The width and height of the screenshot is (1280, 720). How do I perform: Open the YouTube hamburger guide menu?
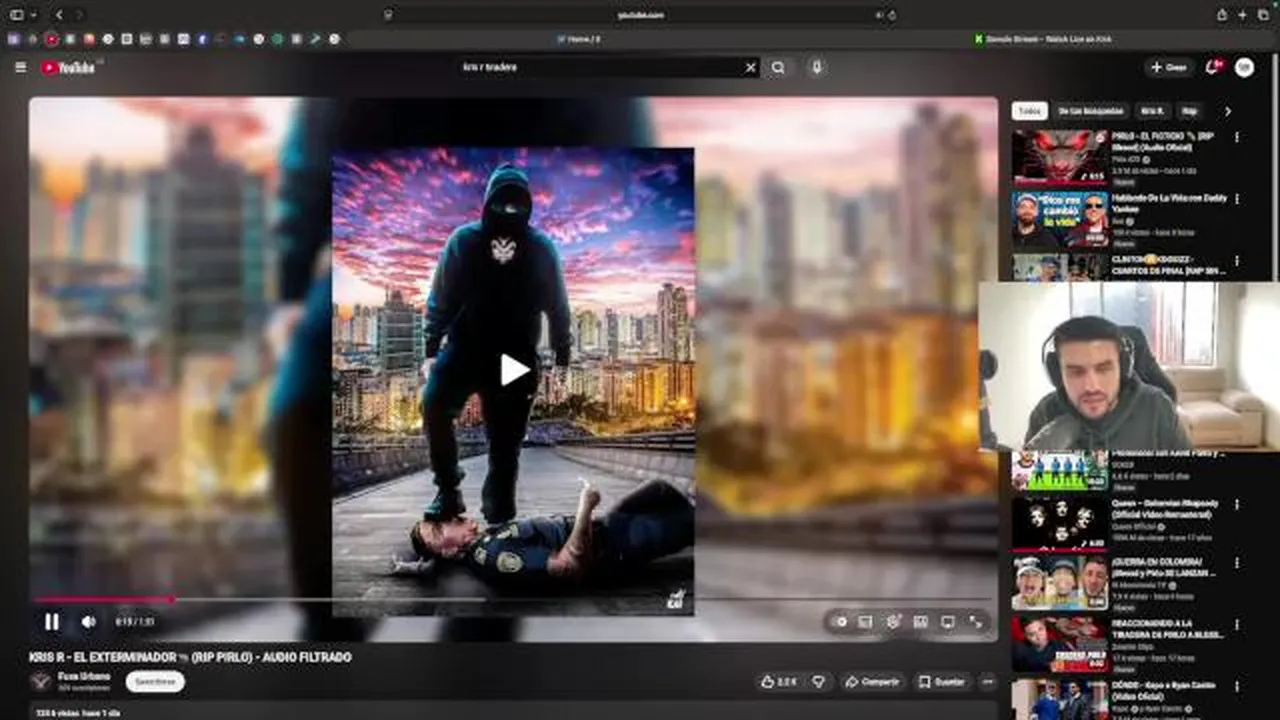click(21, 67)
